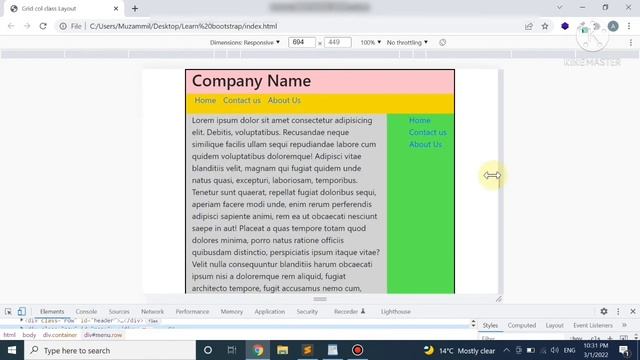
Task: Open the Security tab
Action: (307, 311)
